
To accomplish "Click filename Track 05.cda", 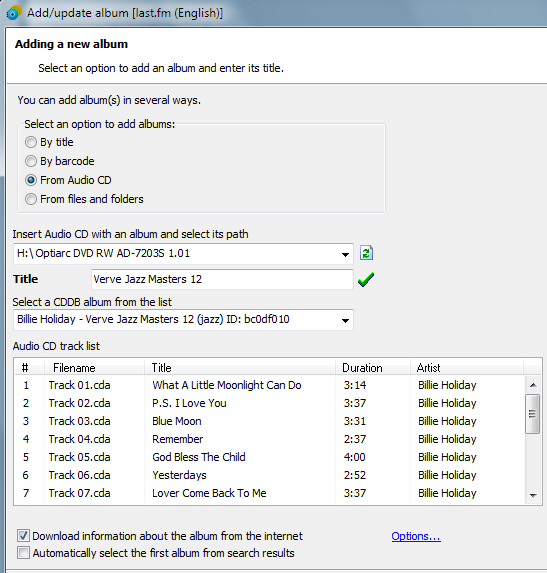I will 80,457.
